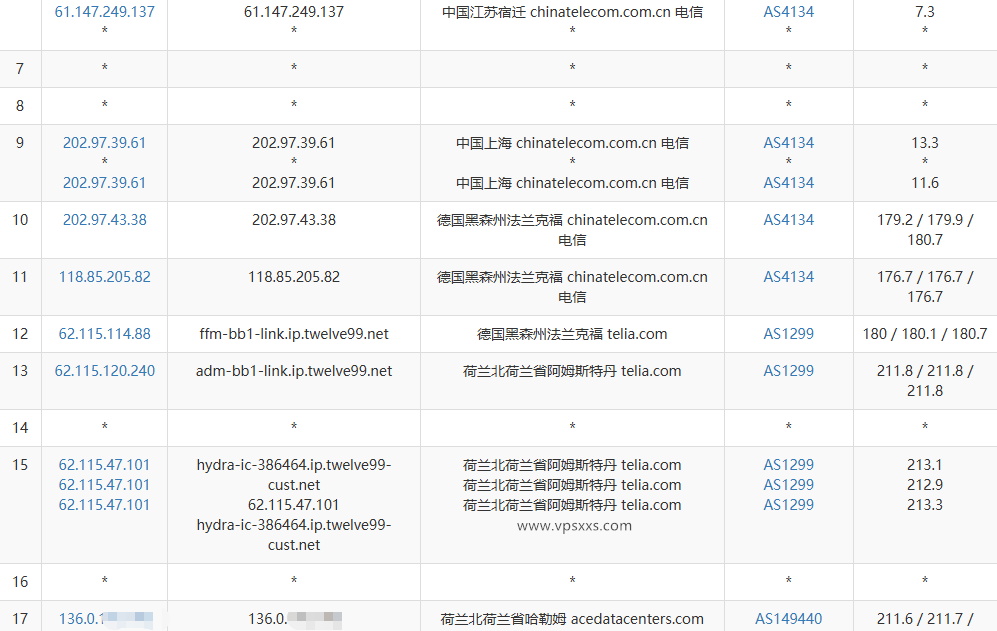This screenshot has height=631, width=997.
Task: Select hop number 10
Action: click(x=20, y=219)
